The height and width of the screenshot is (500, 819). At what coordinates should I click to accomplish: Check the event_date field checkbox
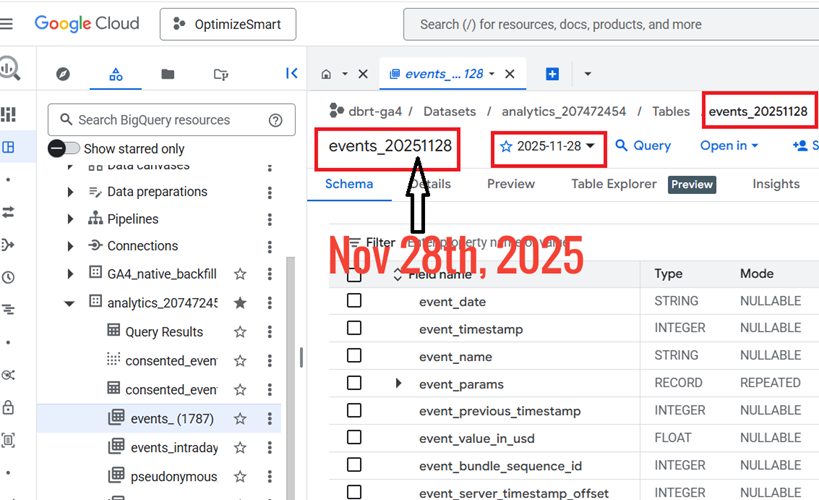(354, 300)
